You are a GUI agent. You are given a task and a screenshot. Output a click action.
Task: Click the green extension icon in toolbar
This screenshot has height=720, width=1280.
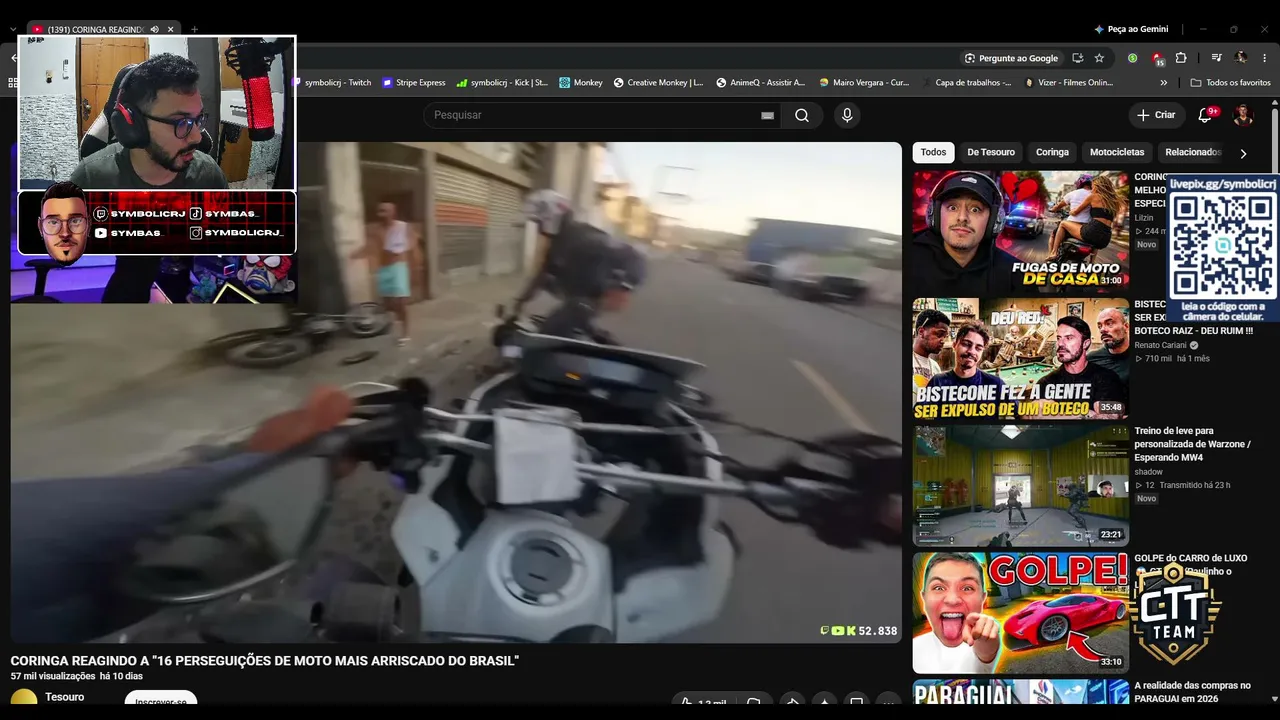pos(1132,58)
